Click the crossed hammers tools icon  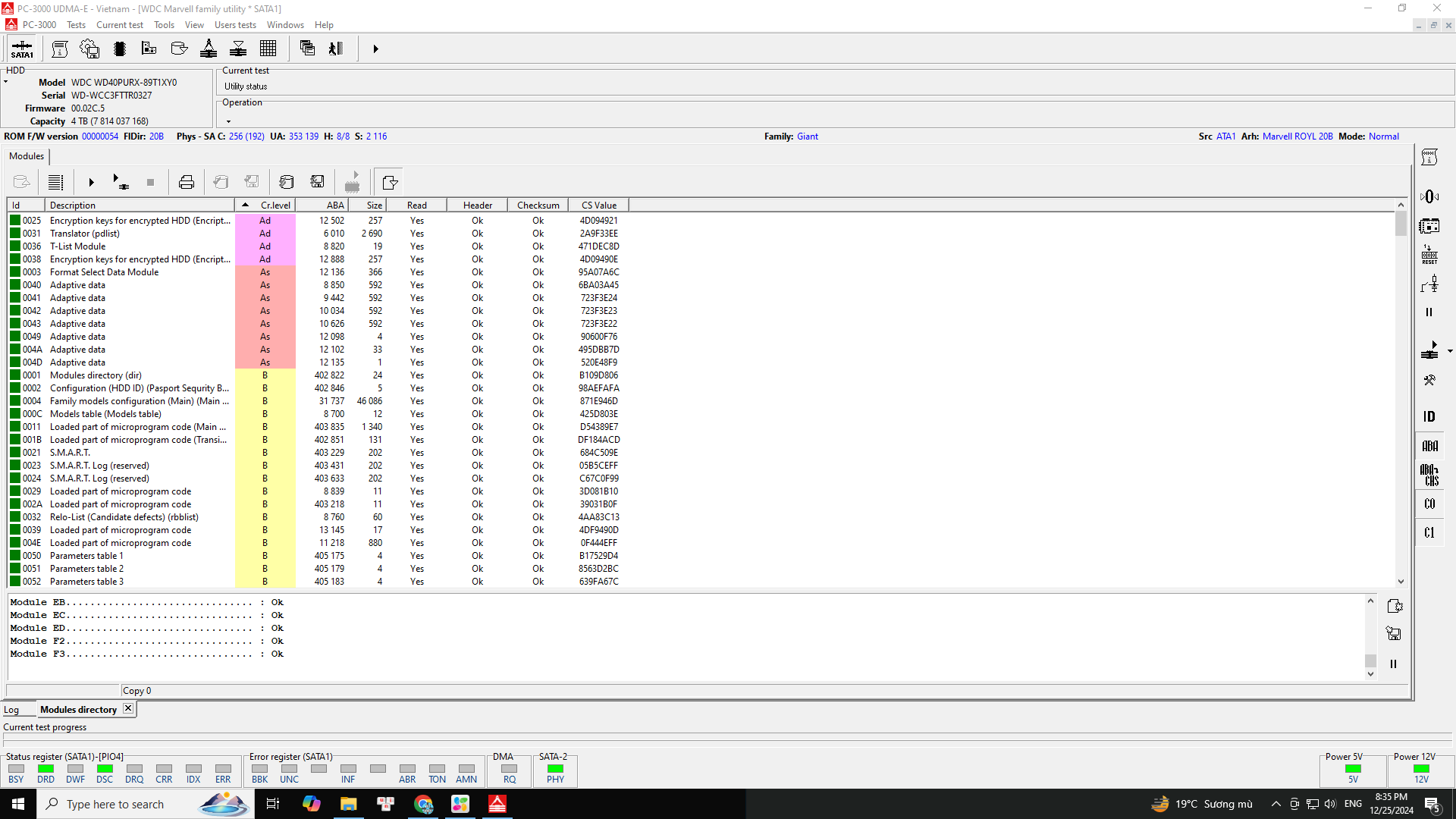coord(1429,381)
